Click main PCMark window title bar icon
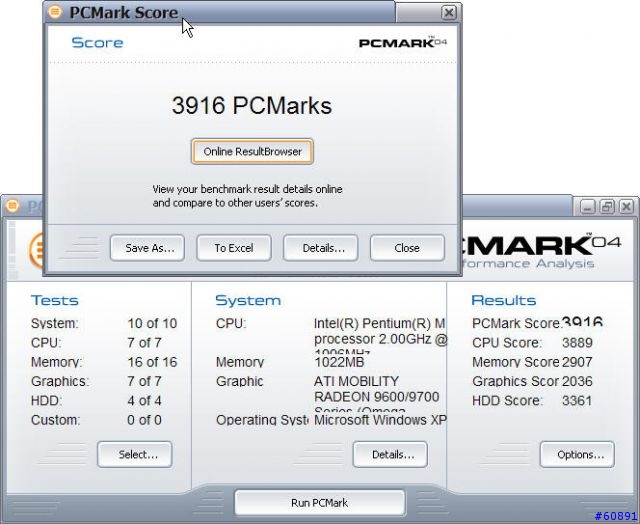The image size is (640, 524). (x=12, y=206)
